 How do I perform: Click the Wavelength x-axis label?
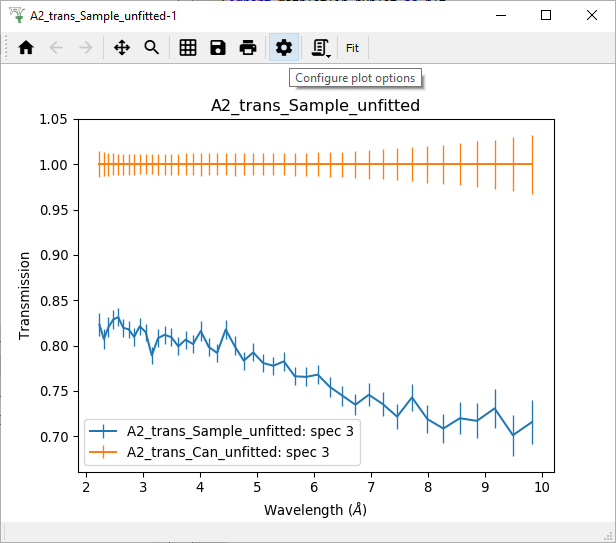(x=315, y=510)
